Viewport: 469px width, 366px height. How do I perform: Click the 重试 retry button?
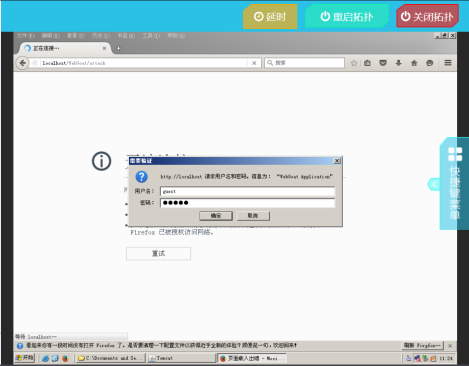[x=158, y=253]
